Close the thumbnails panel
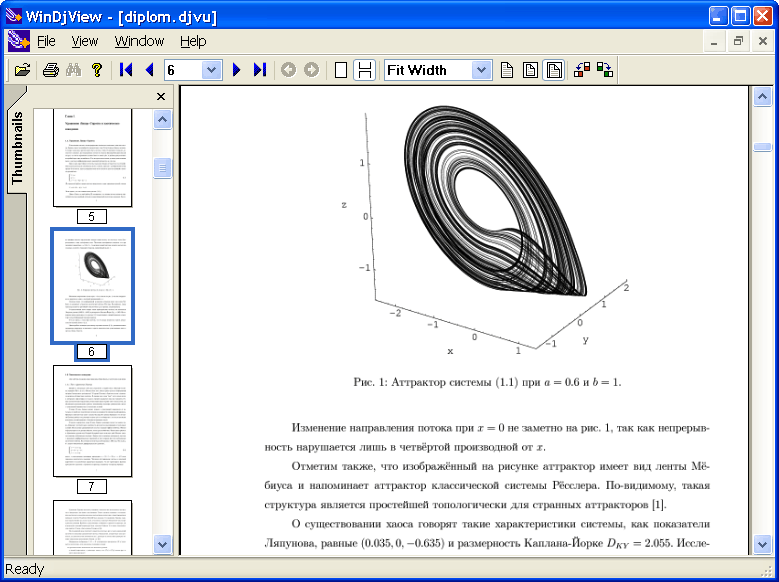Image resolution: width=779 pixels, height=582 pixels. pyautogui.click(x=161, y=97)
